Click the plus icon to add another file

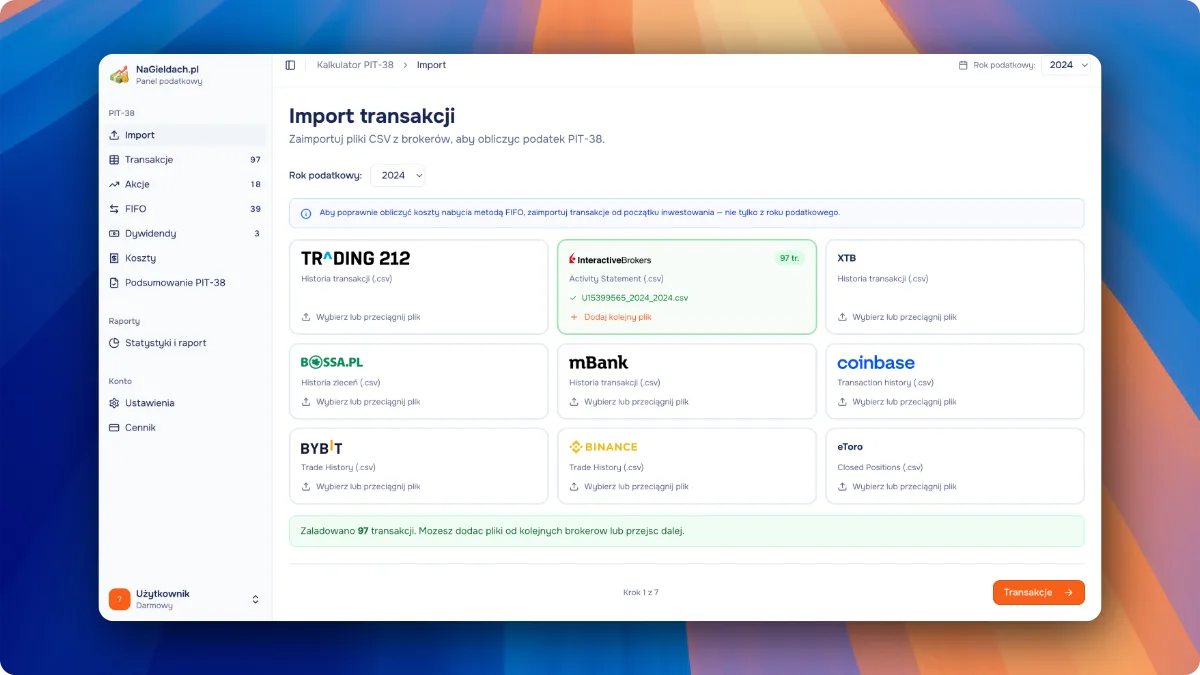[x=574, y=317]
